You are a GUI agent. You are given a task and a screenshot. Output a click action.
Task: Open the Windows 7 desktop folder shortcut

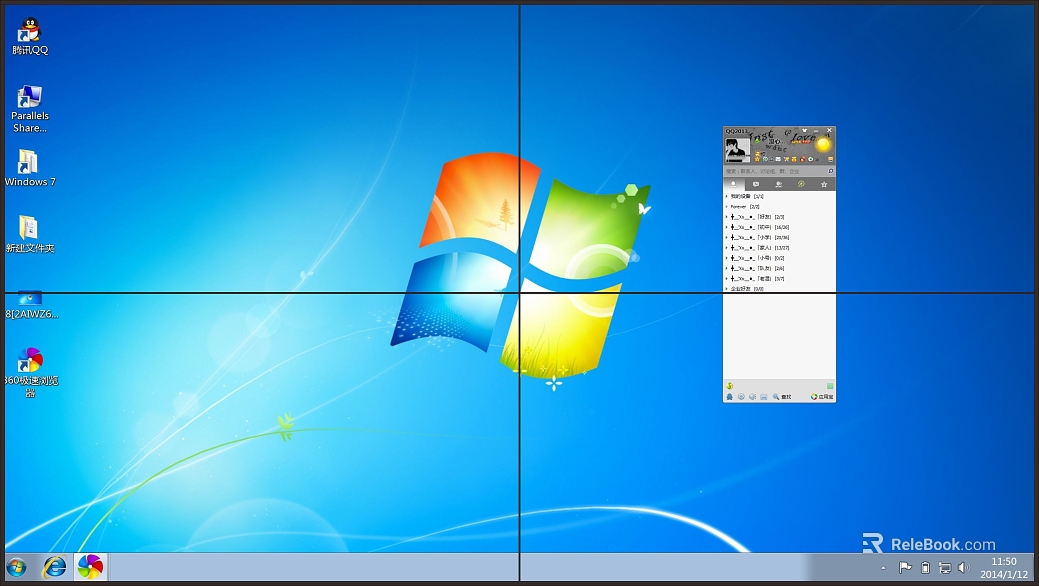coord(30,168)
